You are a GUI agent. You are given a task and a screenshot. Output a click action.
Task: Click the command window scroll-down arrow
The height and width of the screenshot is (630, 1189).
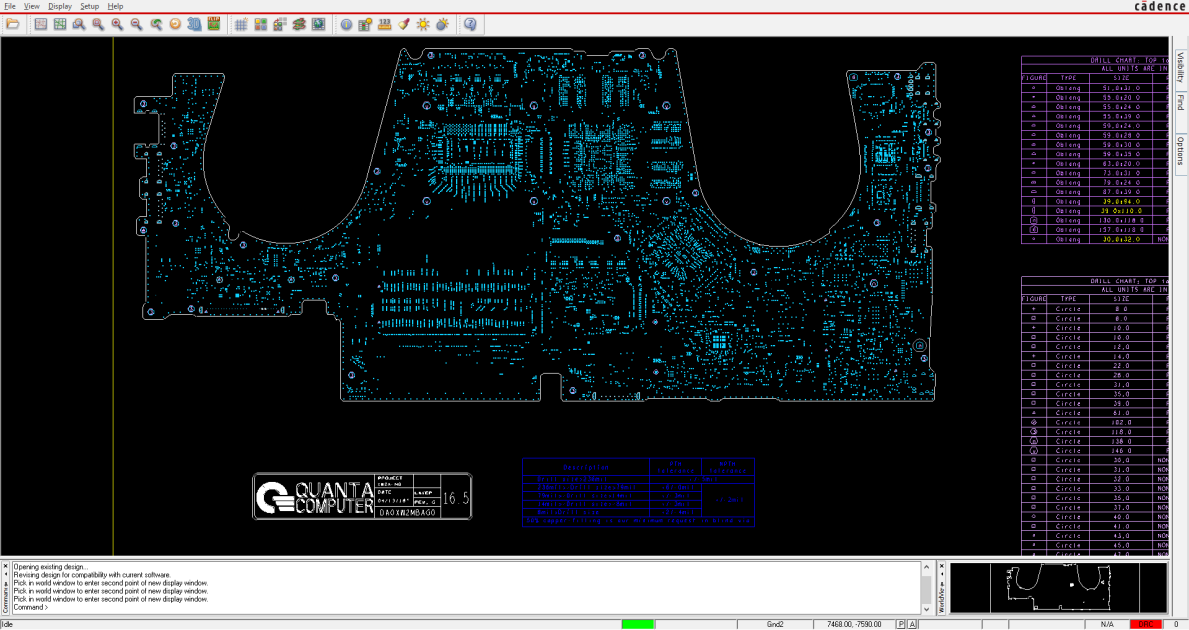[x=927, y=609]
